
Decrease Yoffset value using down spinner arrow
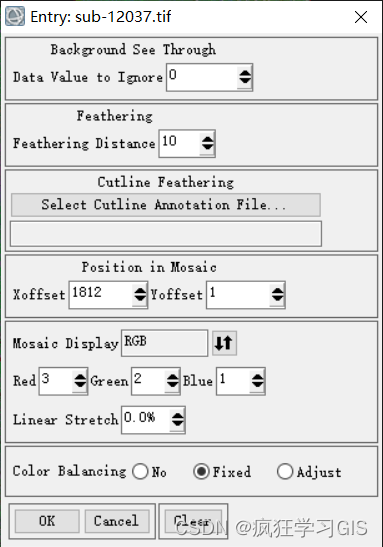(277, 299)
